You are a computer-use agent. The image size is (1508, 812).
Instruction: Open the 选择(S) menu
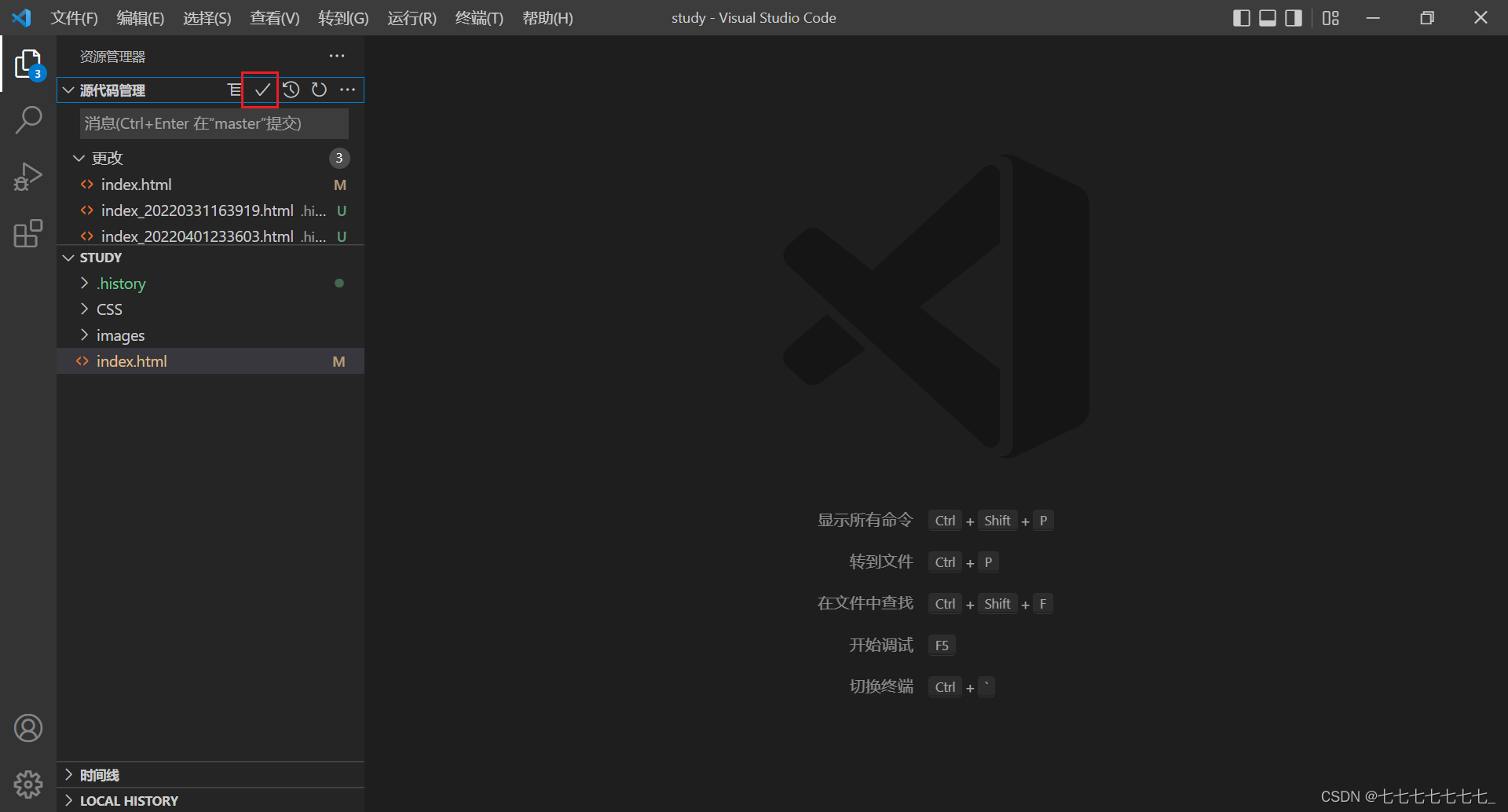coord(207,18)
